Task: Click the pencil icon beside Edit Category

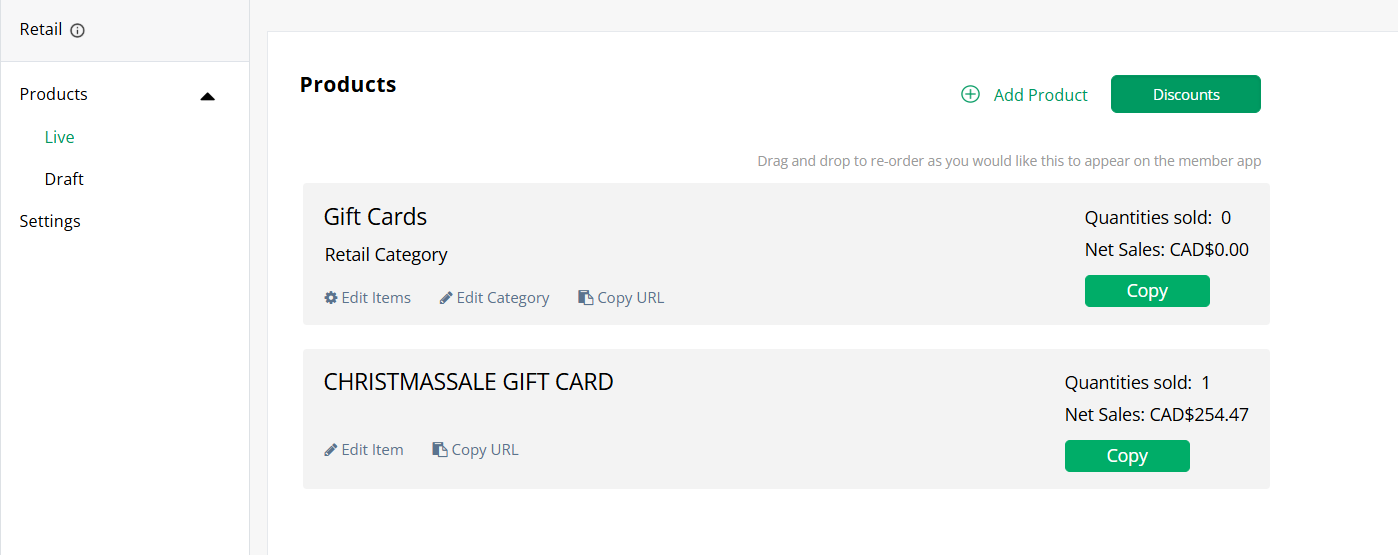Action: point(446,298)
